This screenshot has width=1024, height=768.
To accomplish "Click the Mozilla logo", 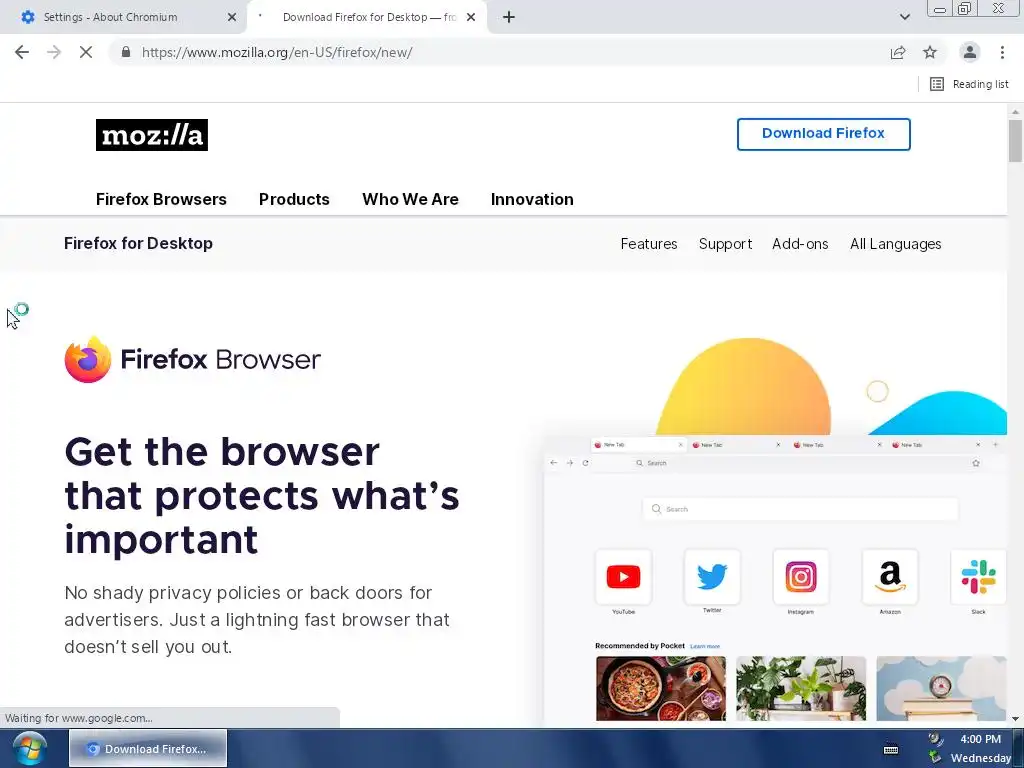I will [152, 135].
